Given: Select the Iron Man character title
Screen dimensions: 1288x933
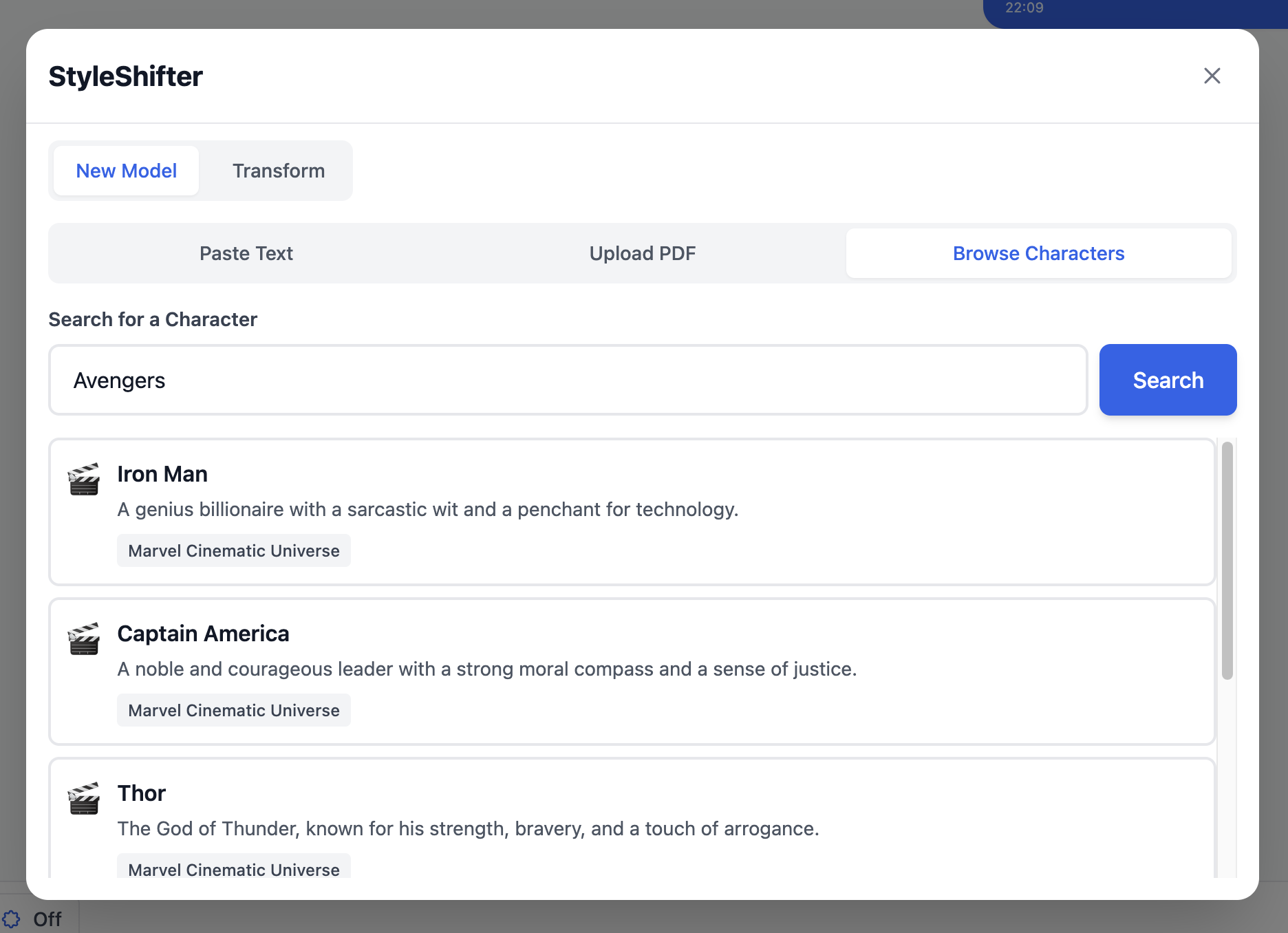Looking at the screenshot, I should 162,474.
